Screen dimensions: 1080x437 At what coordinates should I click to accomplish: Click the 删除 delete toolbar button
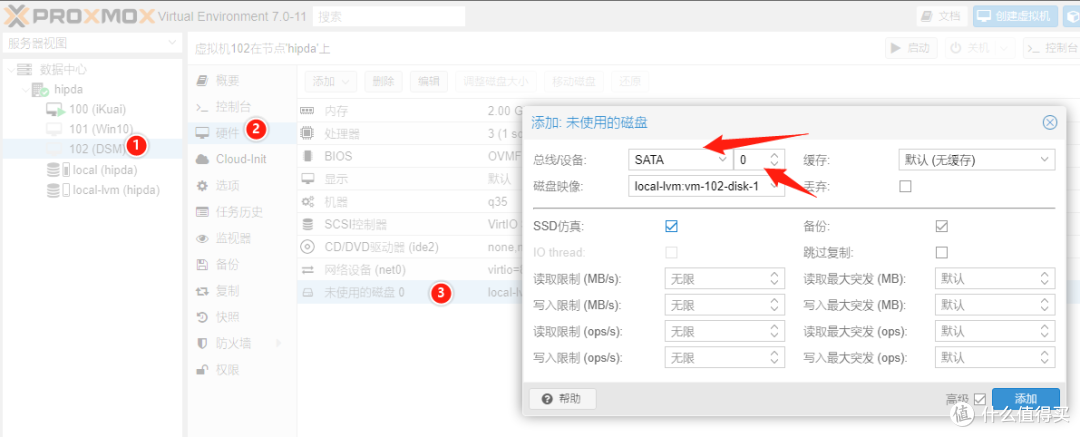(384, 81)
